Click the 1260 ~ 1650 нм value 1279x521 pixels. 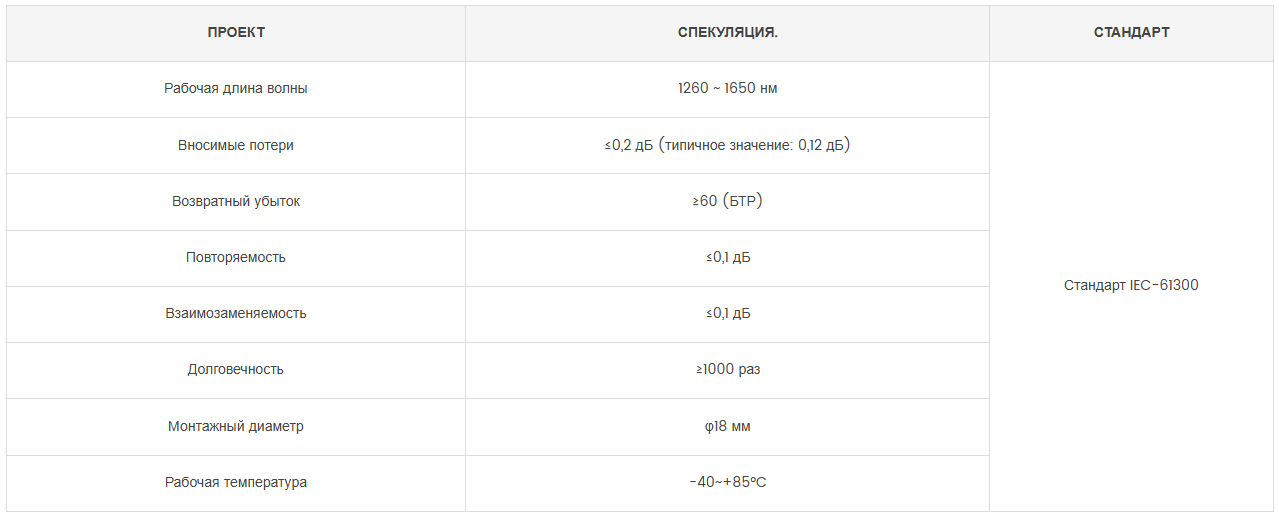727,88
